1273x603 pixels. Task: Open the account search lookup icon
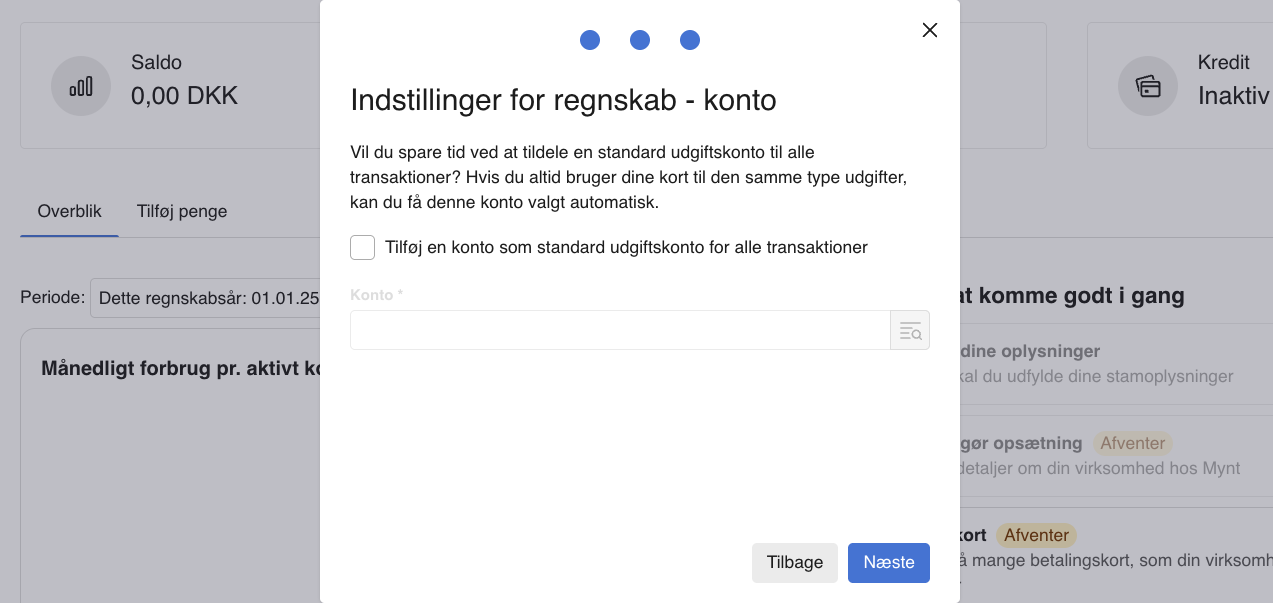(910, 331)
